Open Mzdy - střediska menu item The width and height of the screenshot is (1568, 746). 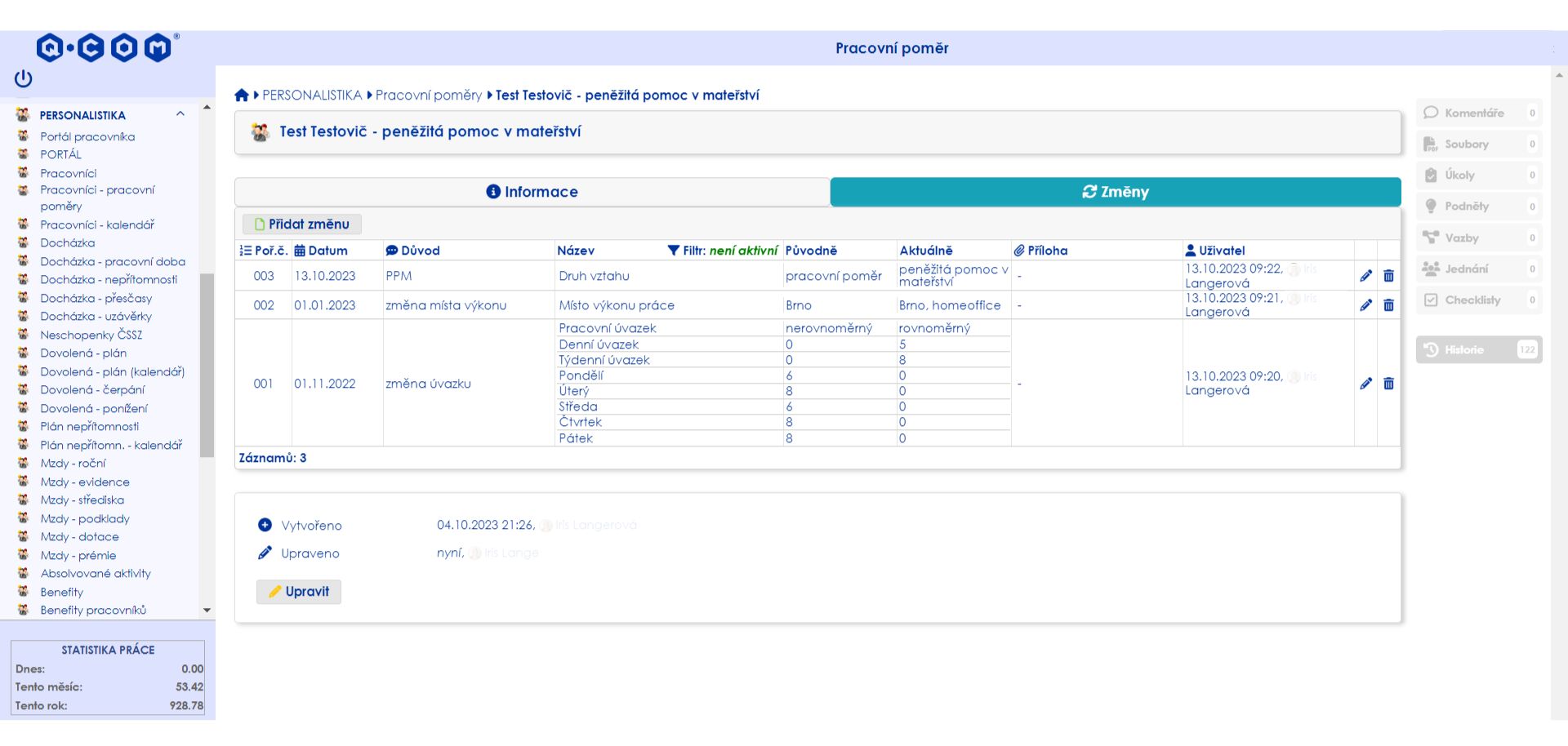point(82,500)
